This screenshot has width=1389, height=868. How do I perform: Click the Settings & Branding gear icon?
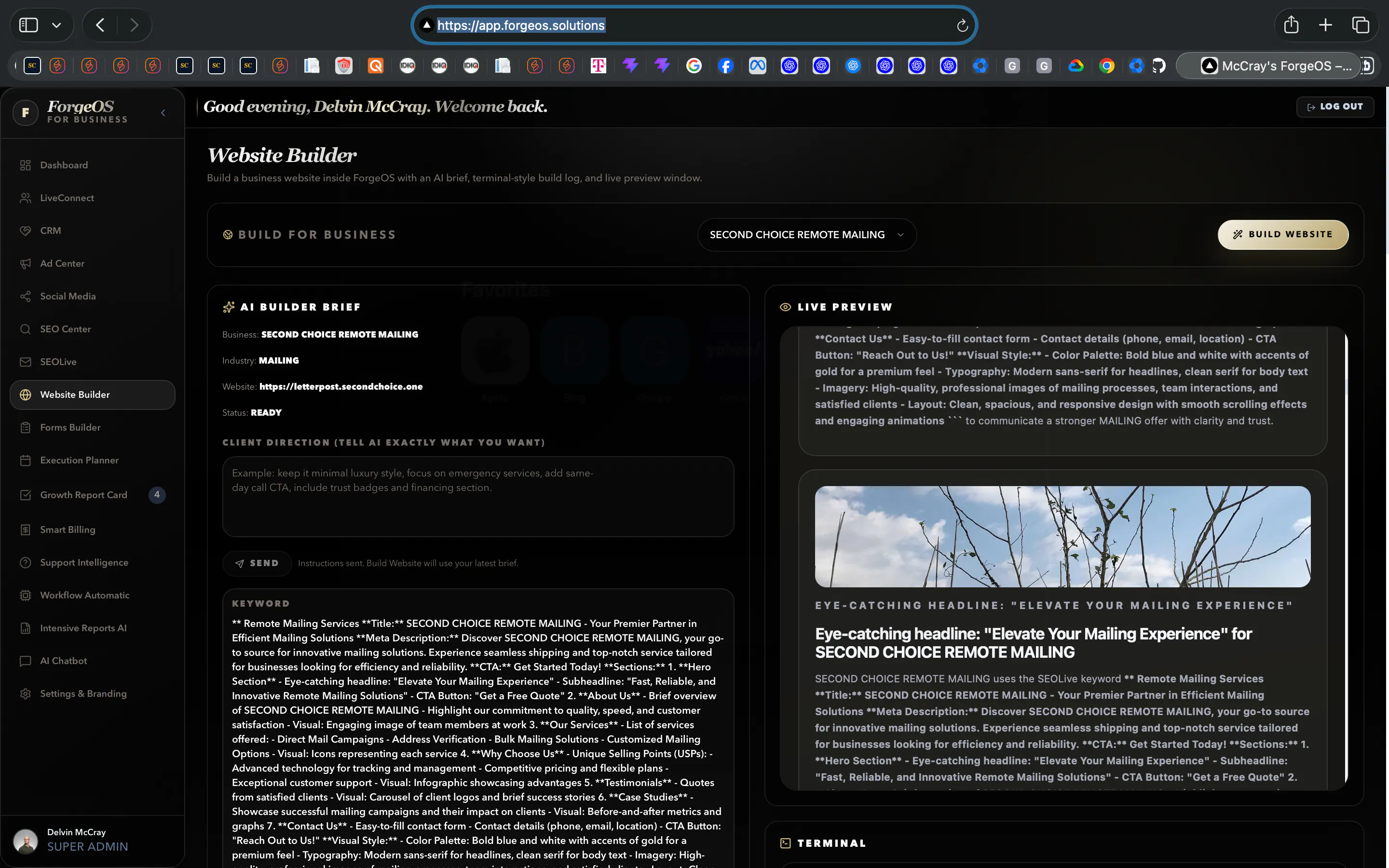point(25,693)
